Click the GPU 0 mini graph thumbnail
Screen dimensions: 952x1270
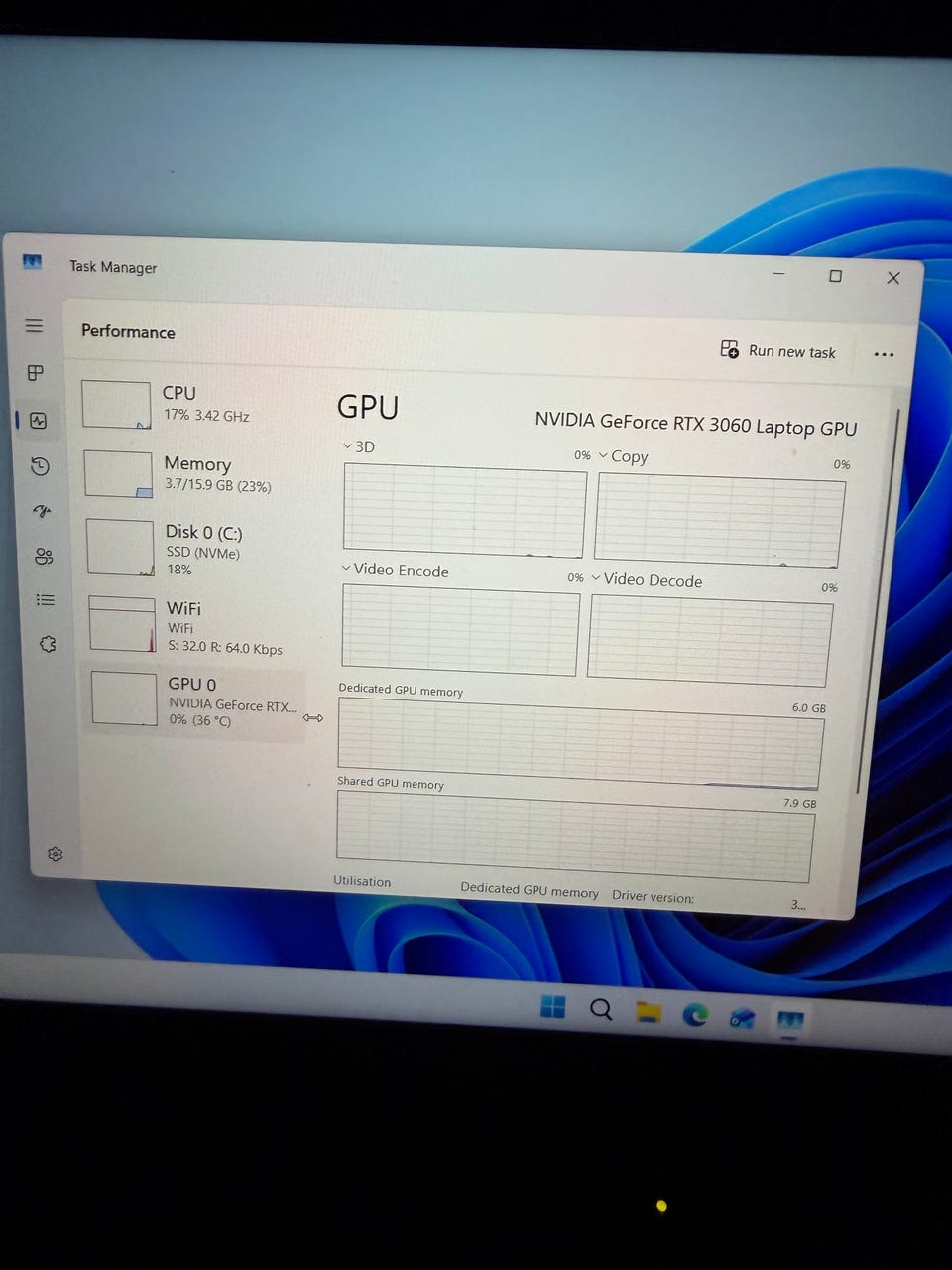124,698
